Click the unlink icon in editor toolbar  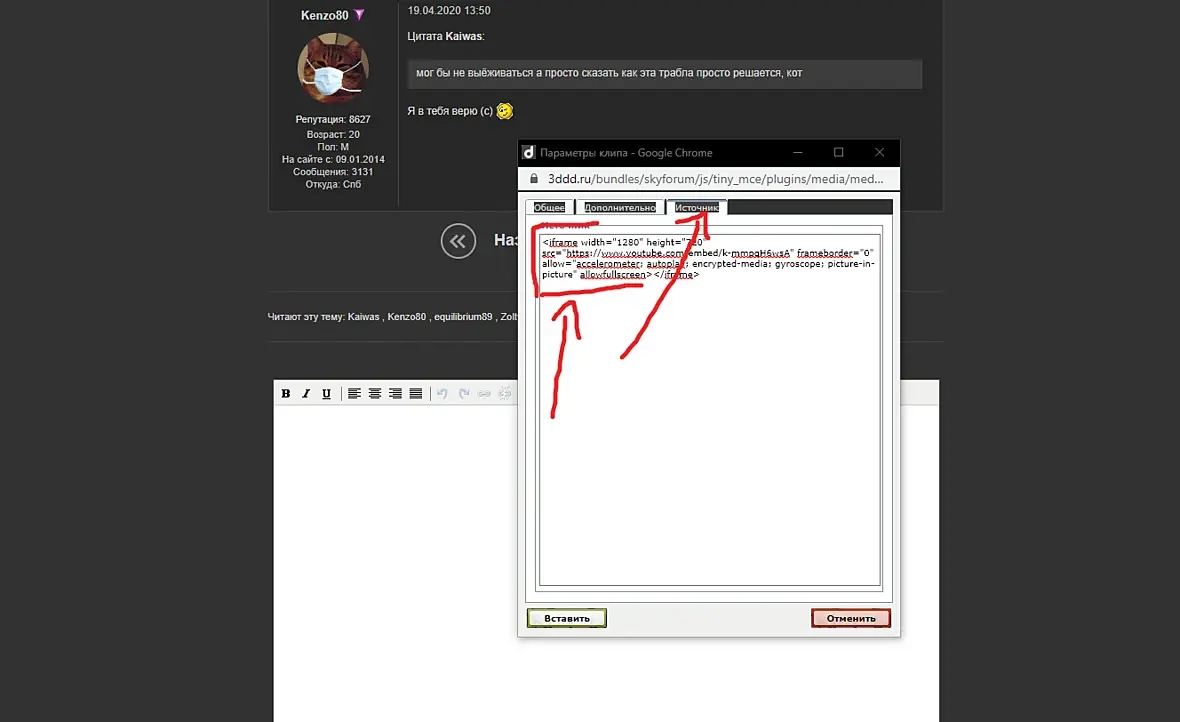click(x=505, y=393)
